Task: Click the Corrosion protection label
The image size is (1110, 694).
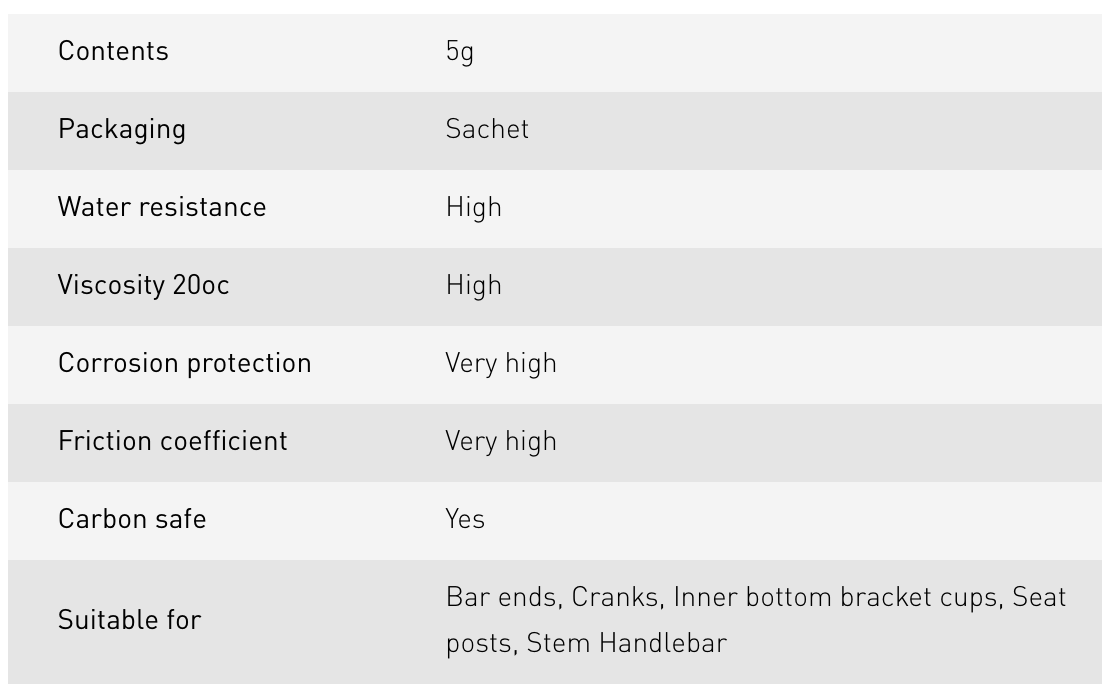Action: pyautogui.click(x=184, y=363)
